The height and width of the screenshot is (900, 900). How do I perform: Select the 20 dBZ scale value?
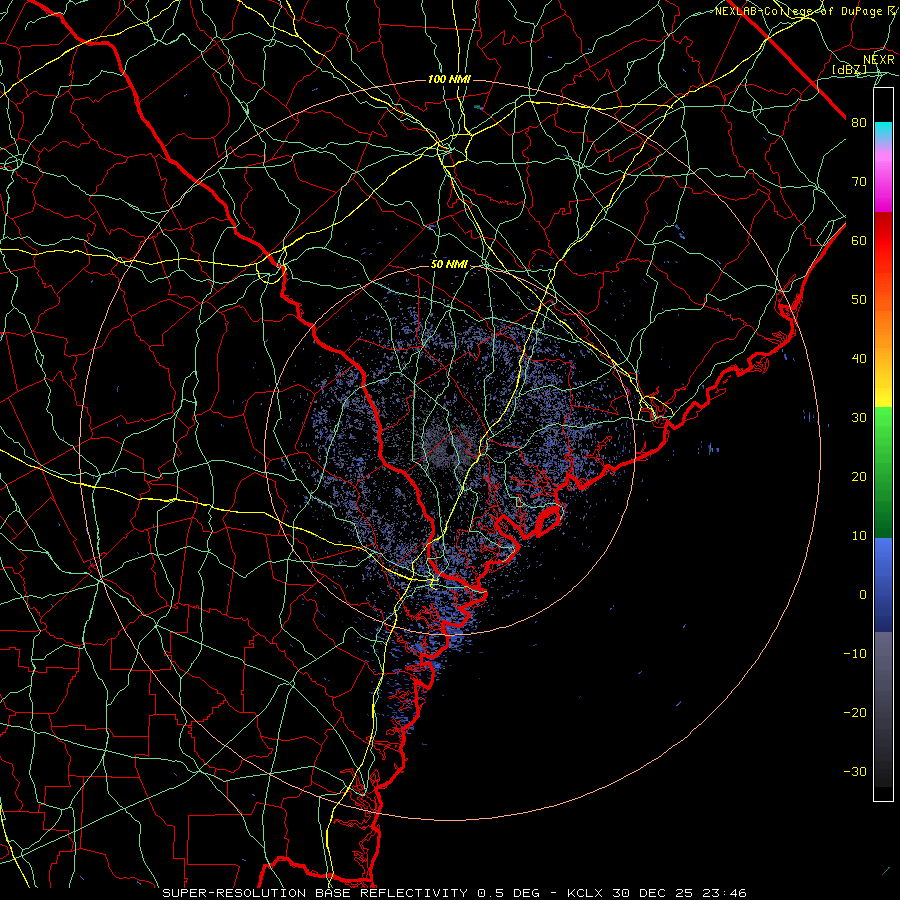pos(859,476)
